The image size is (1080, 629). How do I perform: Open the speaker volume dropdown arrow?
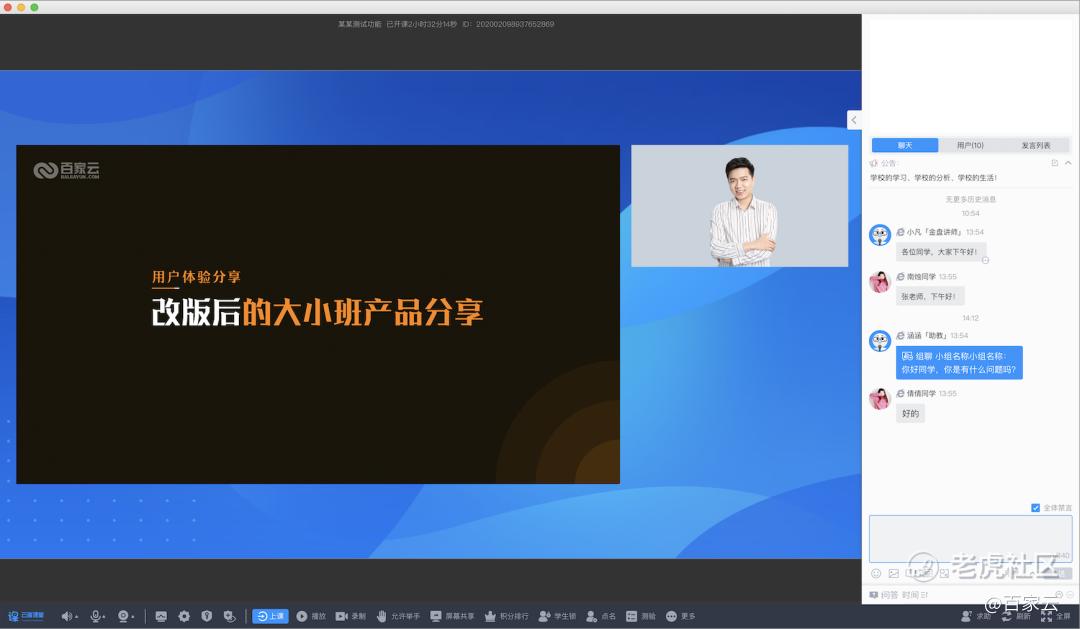(78, 617)
